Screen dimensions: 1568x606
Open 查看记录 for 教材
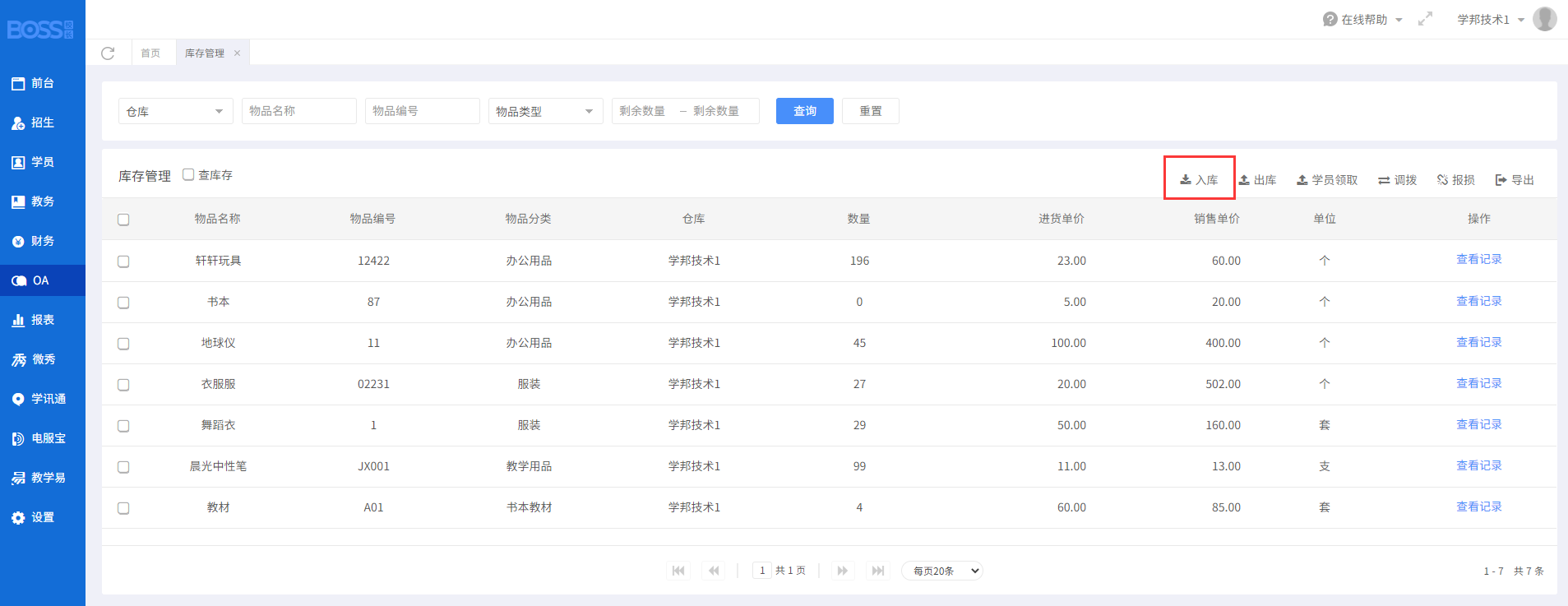(1478, 507)
